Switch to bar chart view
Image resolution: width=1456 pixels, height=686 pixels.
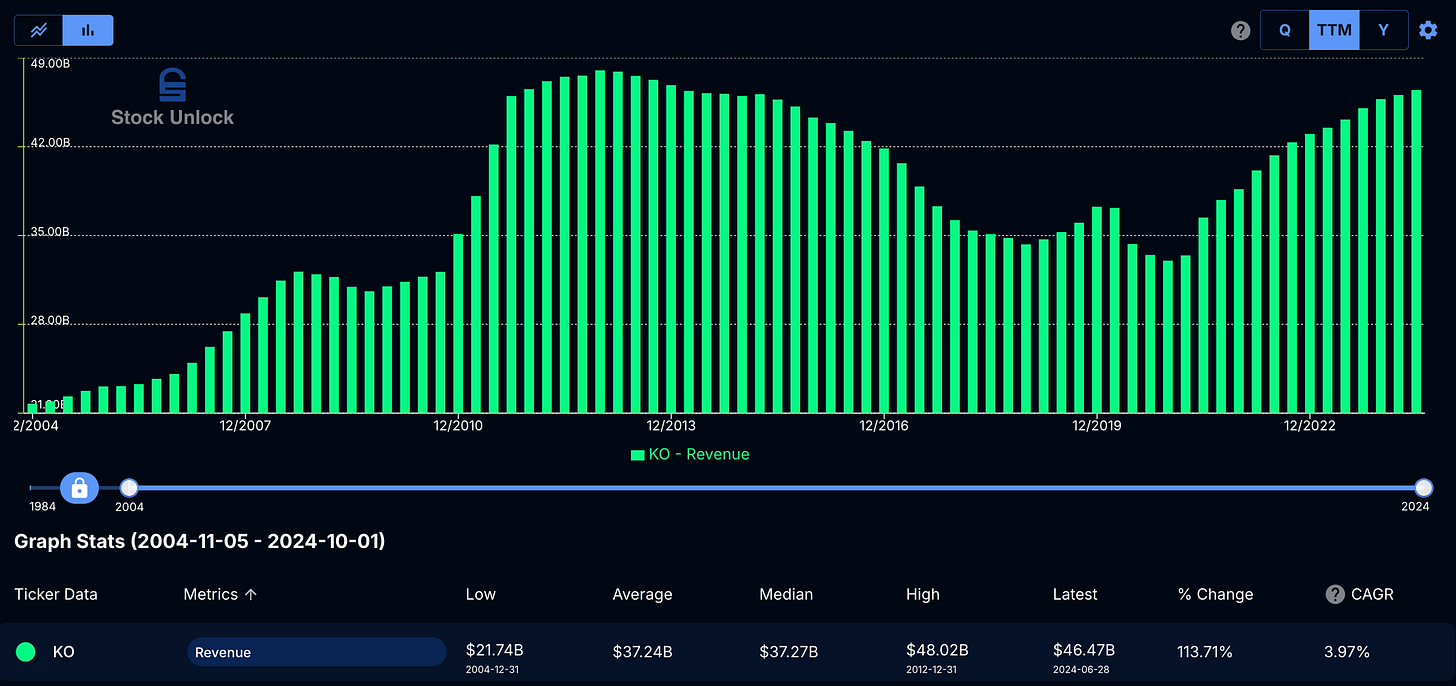coord(88,30)
